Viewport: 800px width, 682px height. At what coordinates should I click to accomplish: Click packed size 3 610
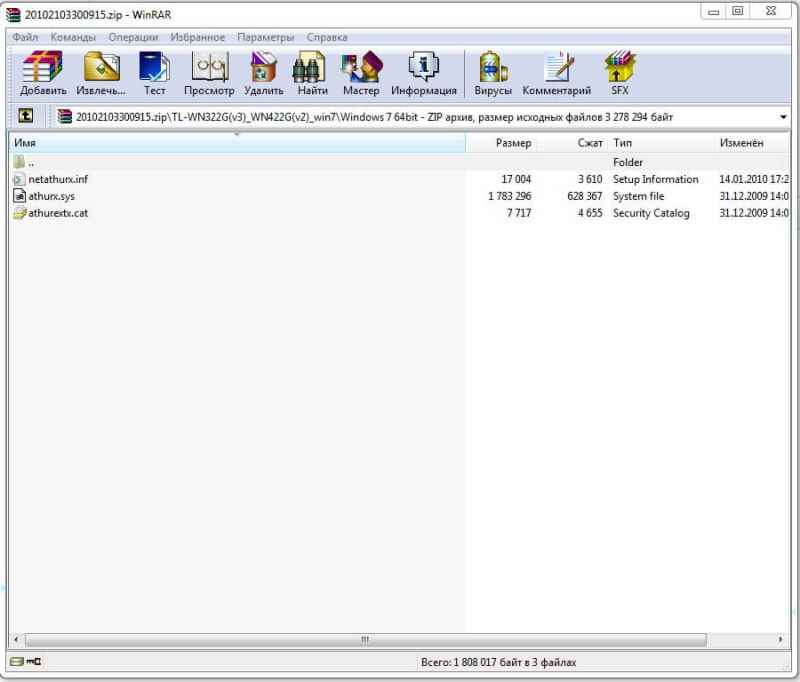point(590,179)
